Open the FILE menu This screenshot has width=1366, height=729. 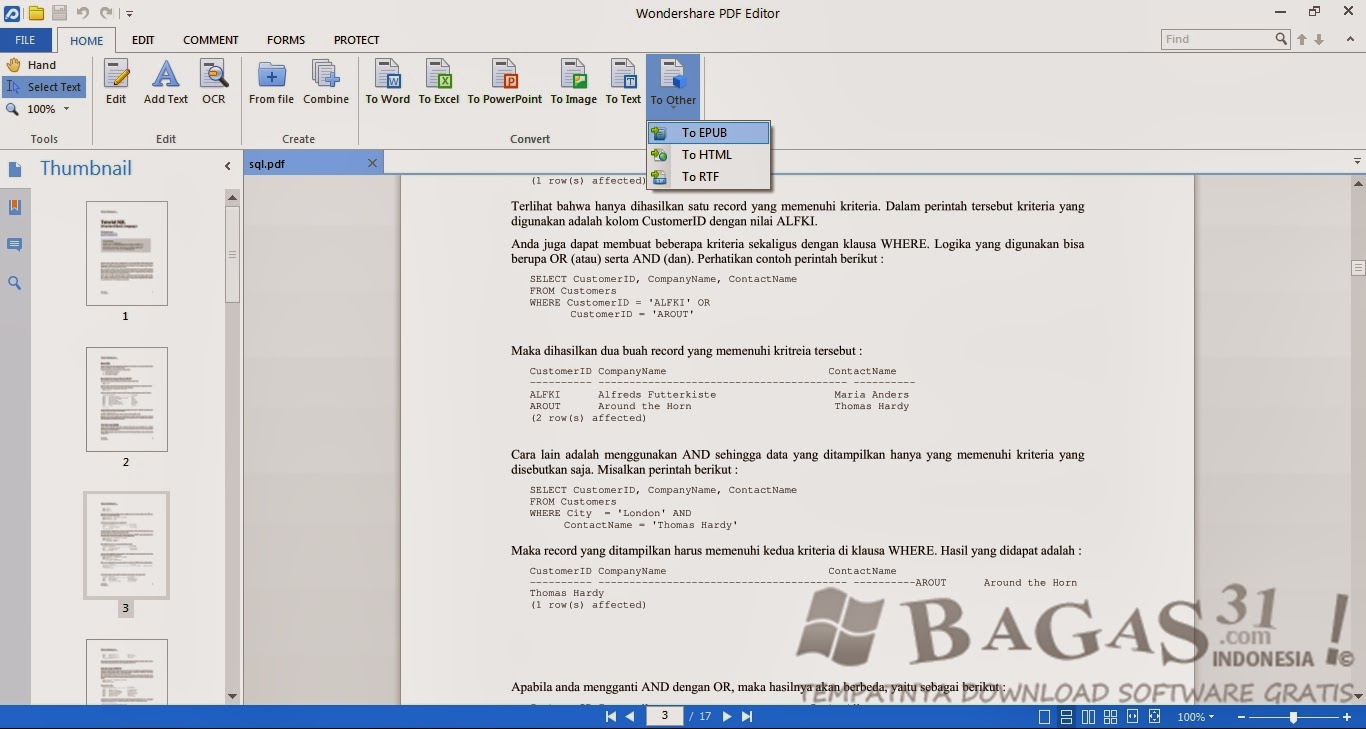[25, 40]
